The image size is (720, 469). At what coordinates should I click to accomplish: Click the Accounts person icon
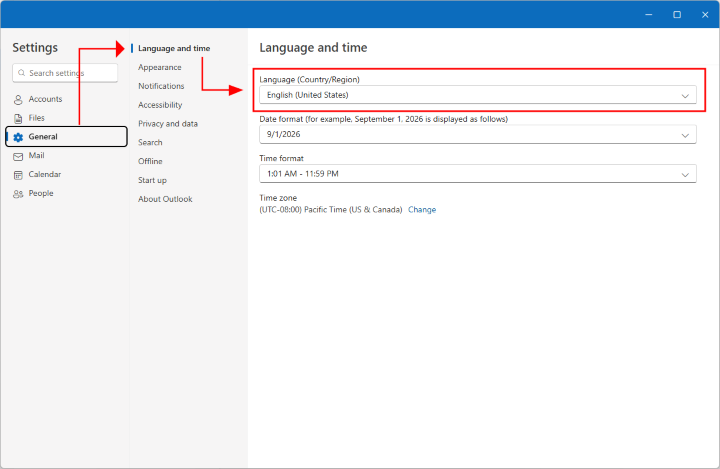point(18,99)
